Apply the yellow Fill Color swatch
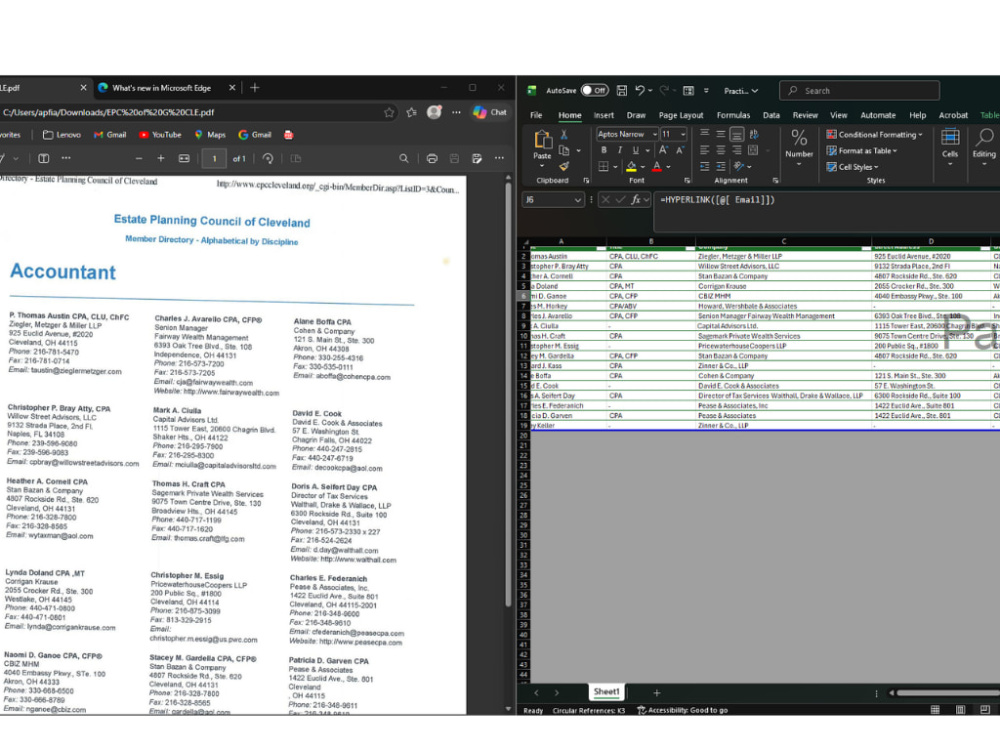 [x=631, y=166]
